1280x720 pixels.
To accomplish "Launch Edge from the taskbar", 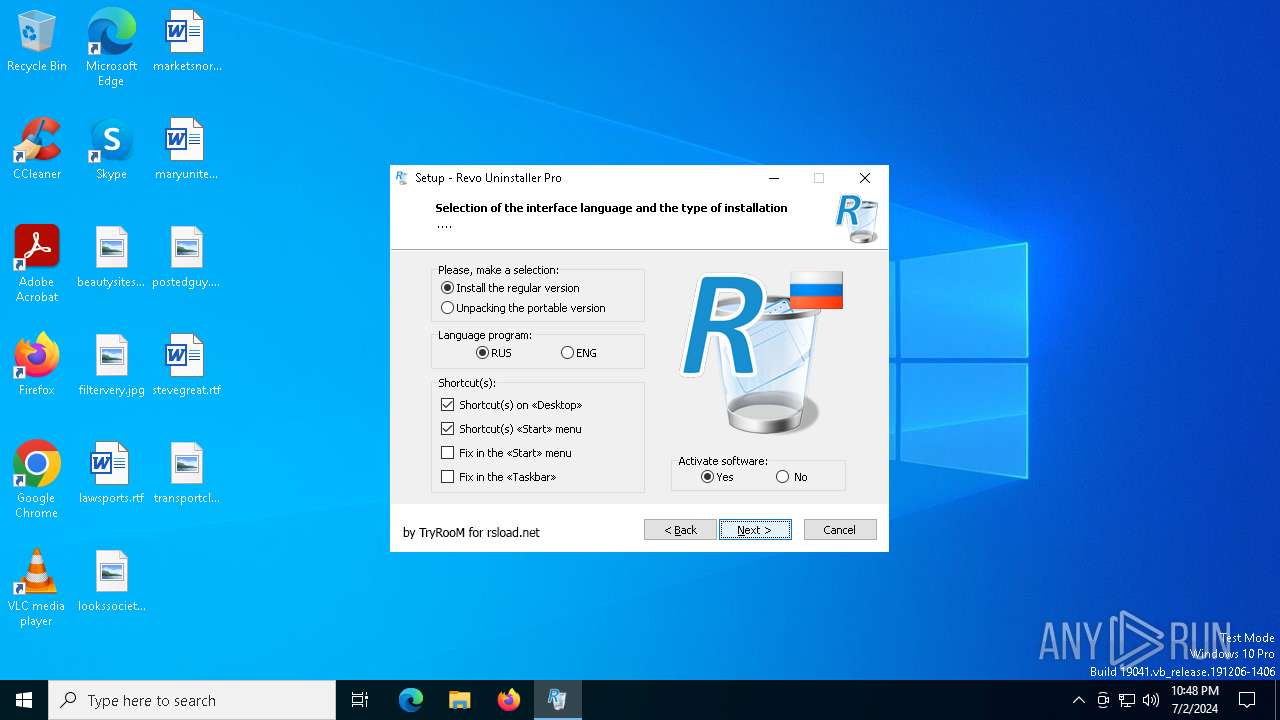I will [x=411, y=700].
